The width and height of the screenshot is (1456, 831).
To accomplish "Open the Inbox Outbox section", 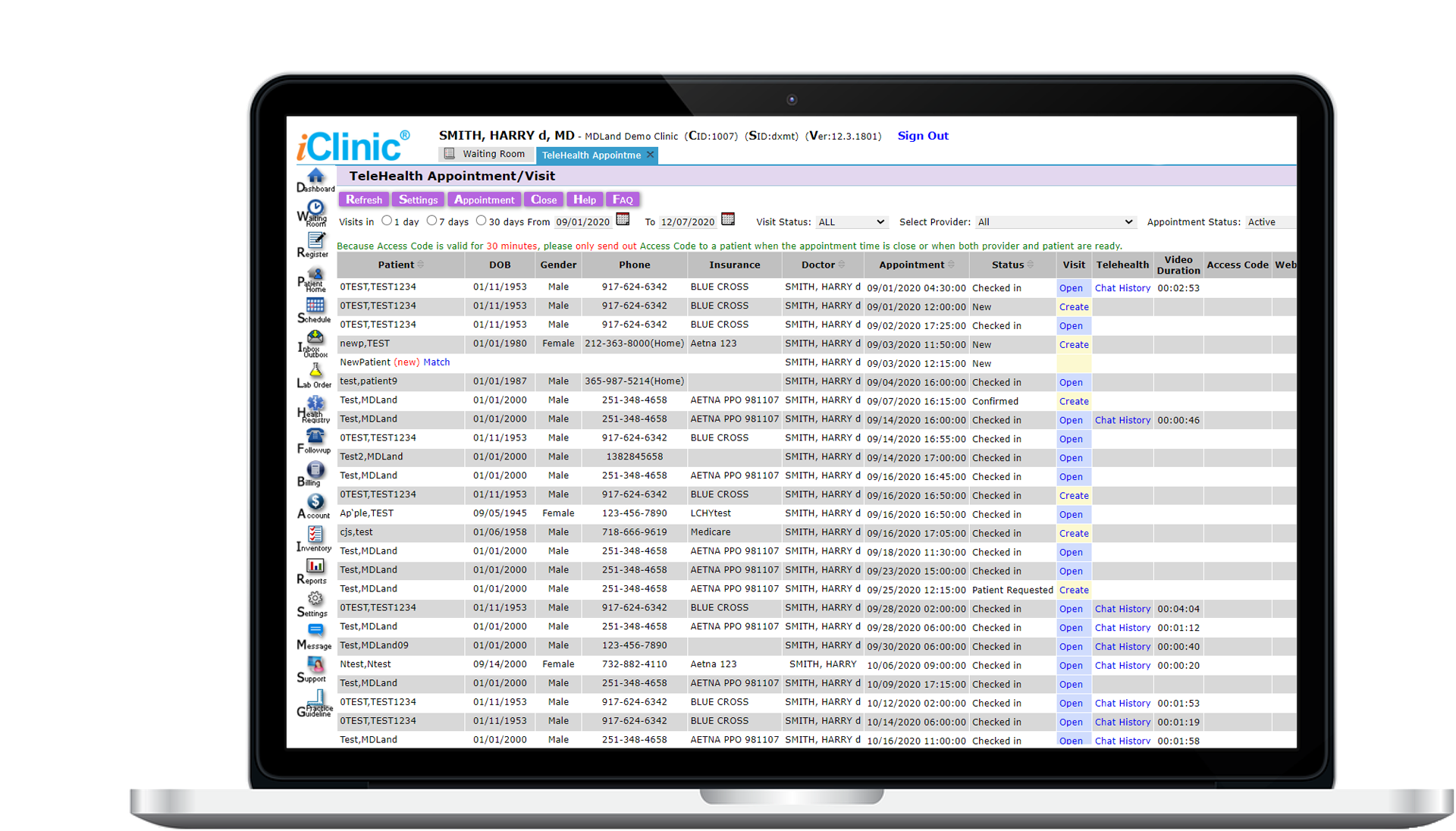I will click(314, 345).
